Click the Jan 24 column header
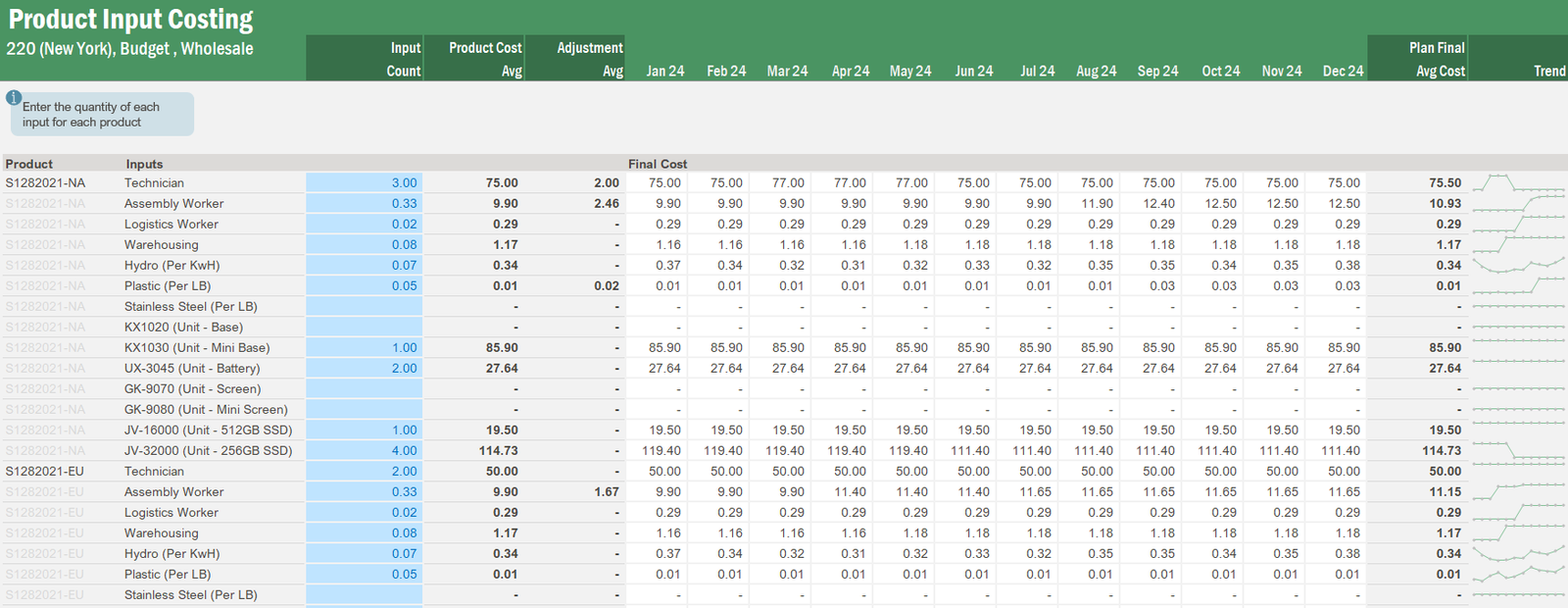1568x608 pixels. click(664, 72)
